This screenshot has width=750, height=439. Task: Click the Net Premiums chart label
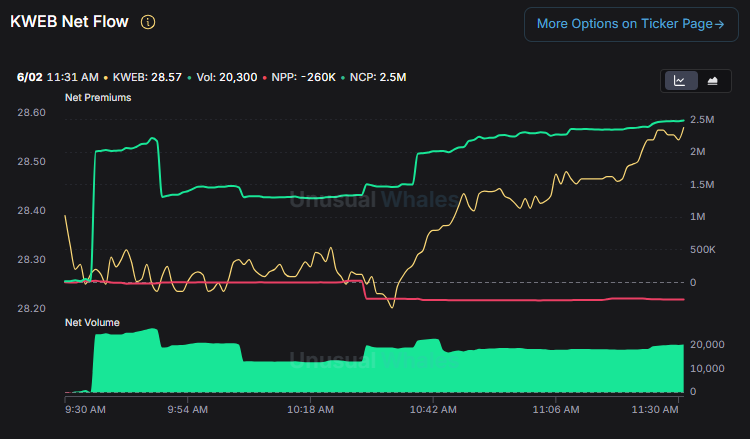click(x=98, y=98)
